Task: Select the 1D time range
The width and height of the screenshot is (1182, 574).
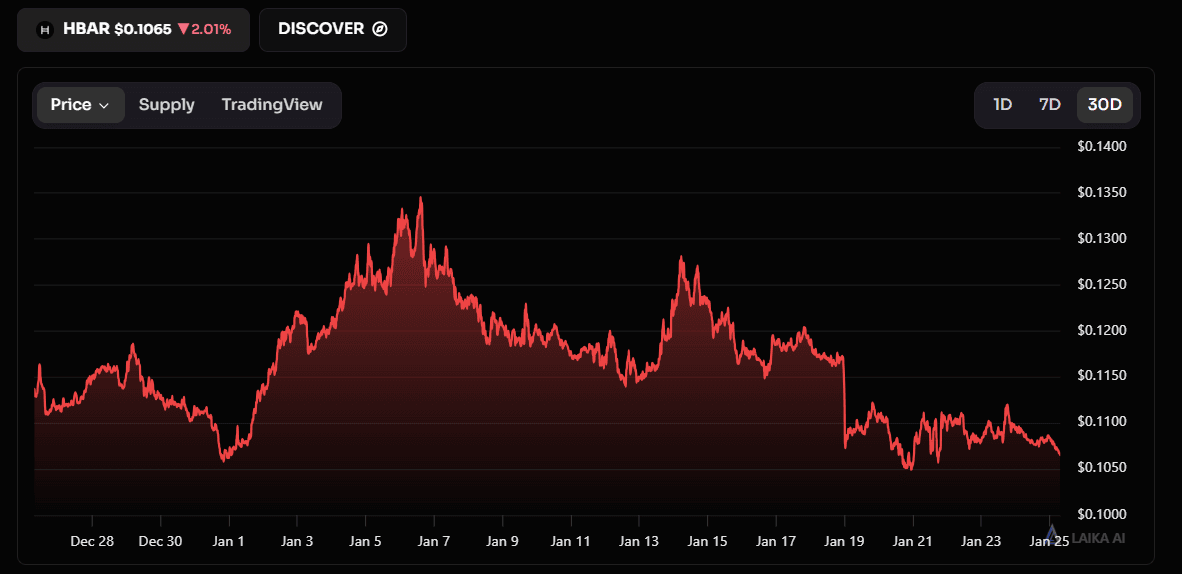Action: pos(1003,105)
